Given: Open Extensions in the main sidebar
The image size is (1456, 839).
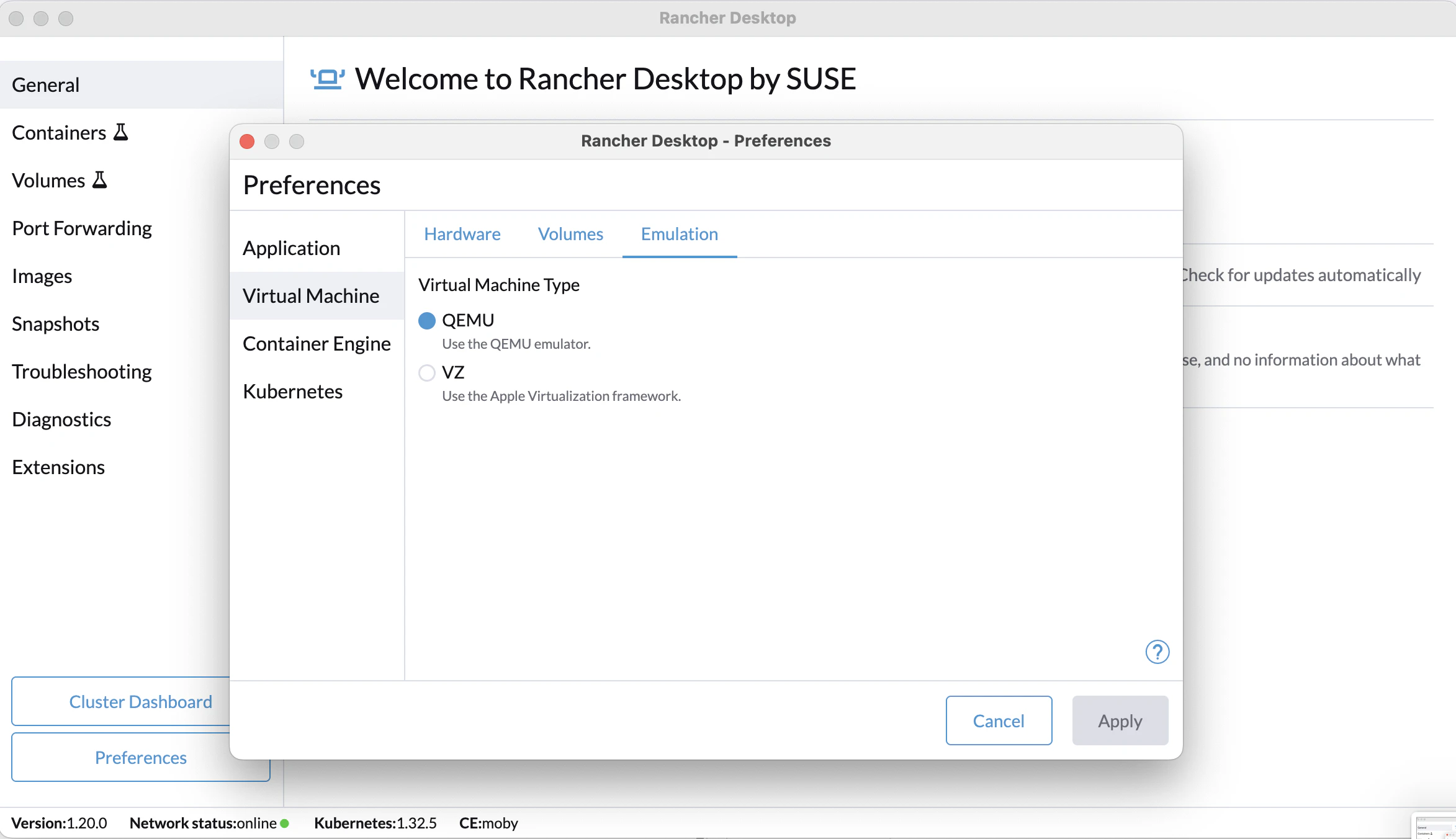Looking at the screenshot, I should (115, 467).
